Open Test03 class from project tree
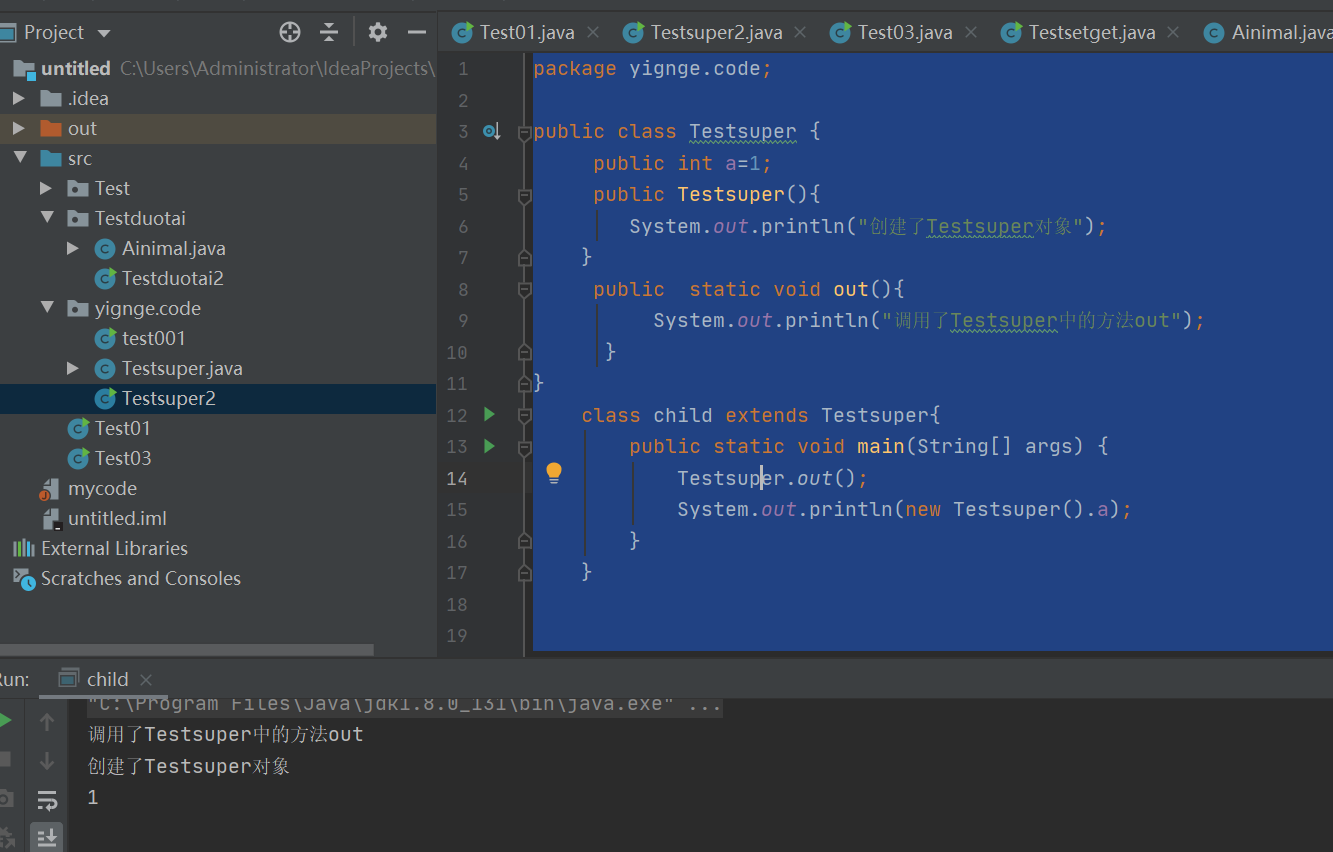 point(123,458)
